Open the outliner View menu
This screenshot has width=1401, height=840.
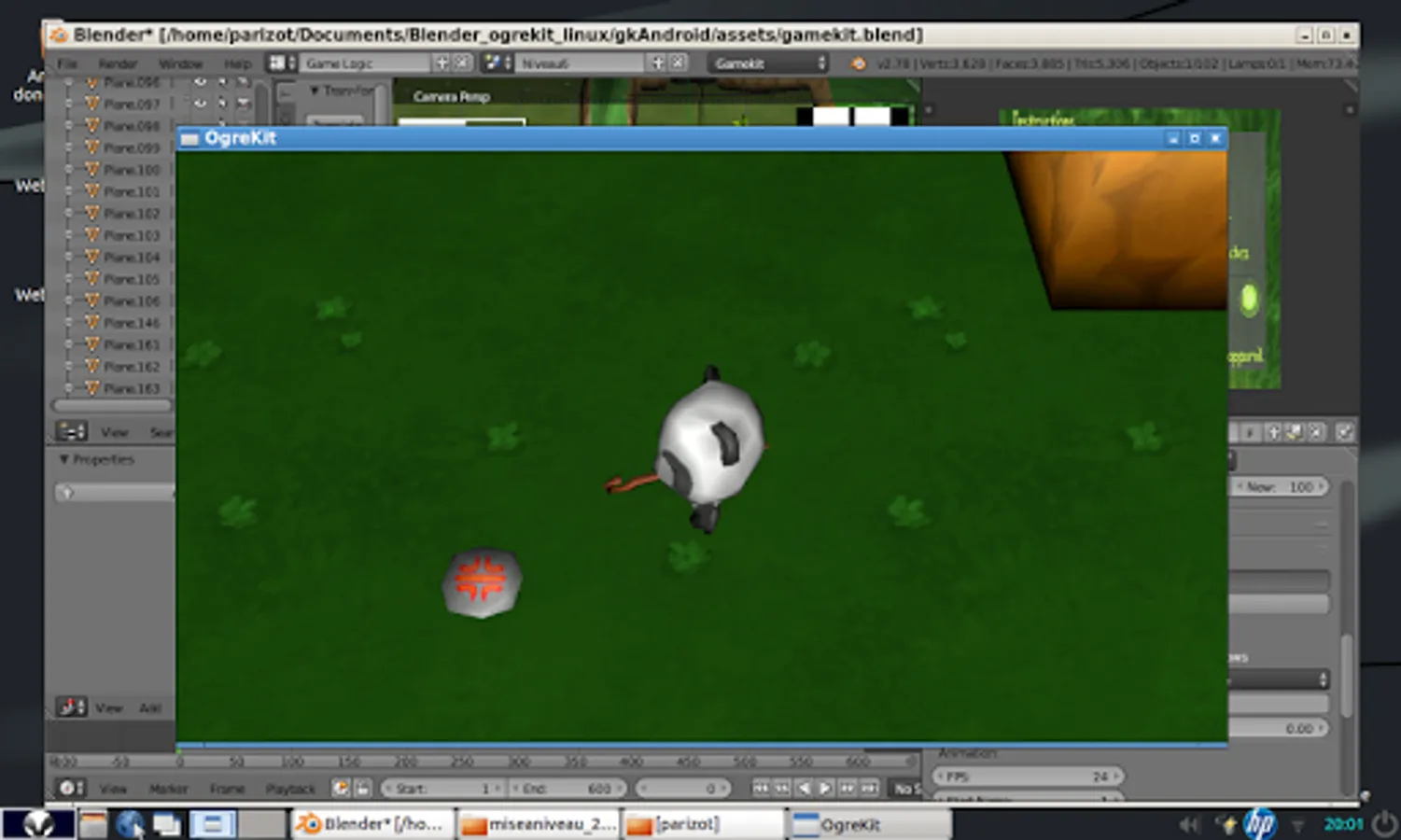(x=114, y=432)
